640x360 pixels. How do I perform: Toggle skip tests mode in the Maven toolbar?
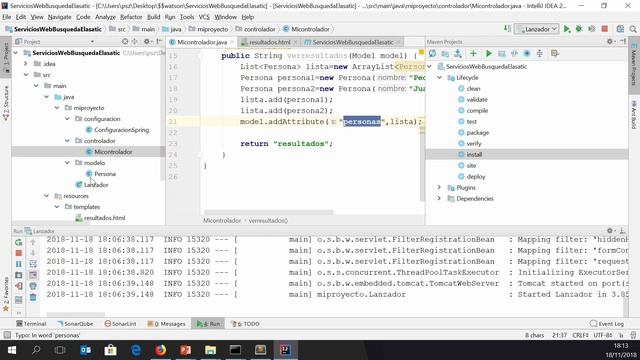click(x=527, y=53)
